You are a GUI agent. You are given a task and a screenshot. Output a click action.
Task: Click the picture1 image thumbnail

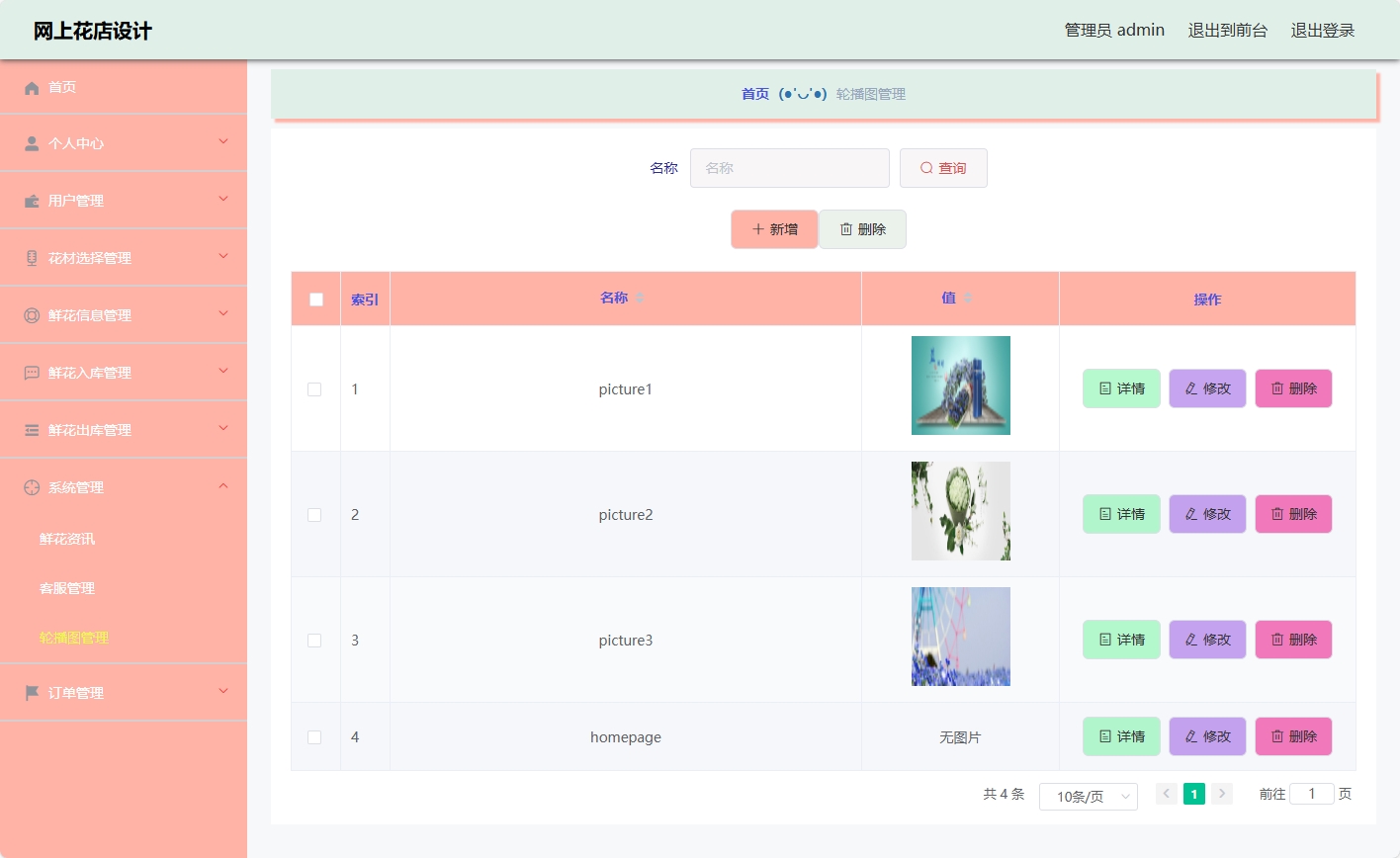[960, 386]
